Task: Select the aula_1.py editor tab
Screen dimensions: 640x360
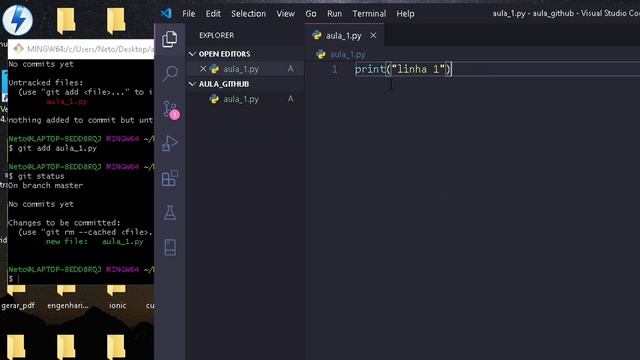Action: pyautogui.click(x=344, y=36)
